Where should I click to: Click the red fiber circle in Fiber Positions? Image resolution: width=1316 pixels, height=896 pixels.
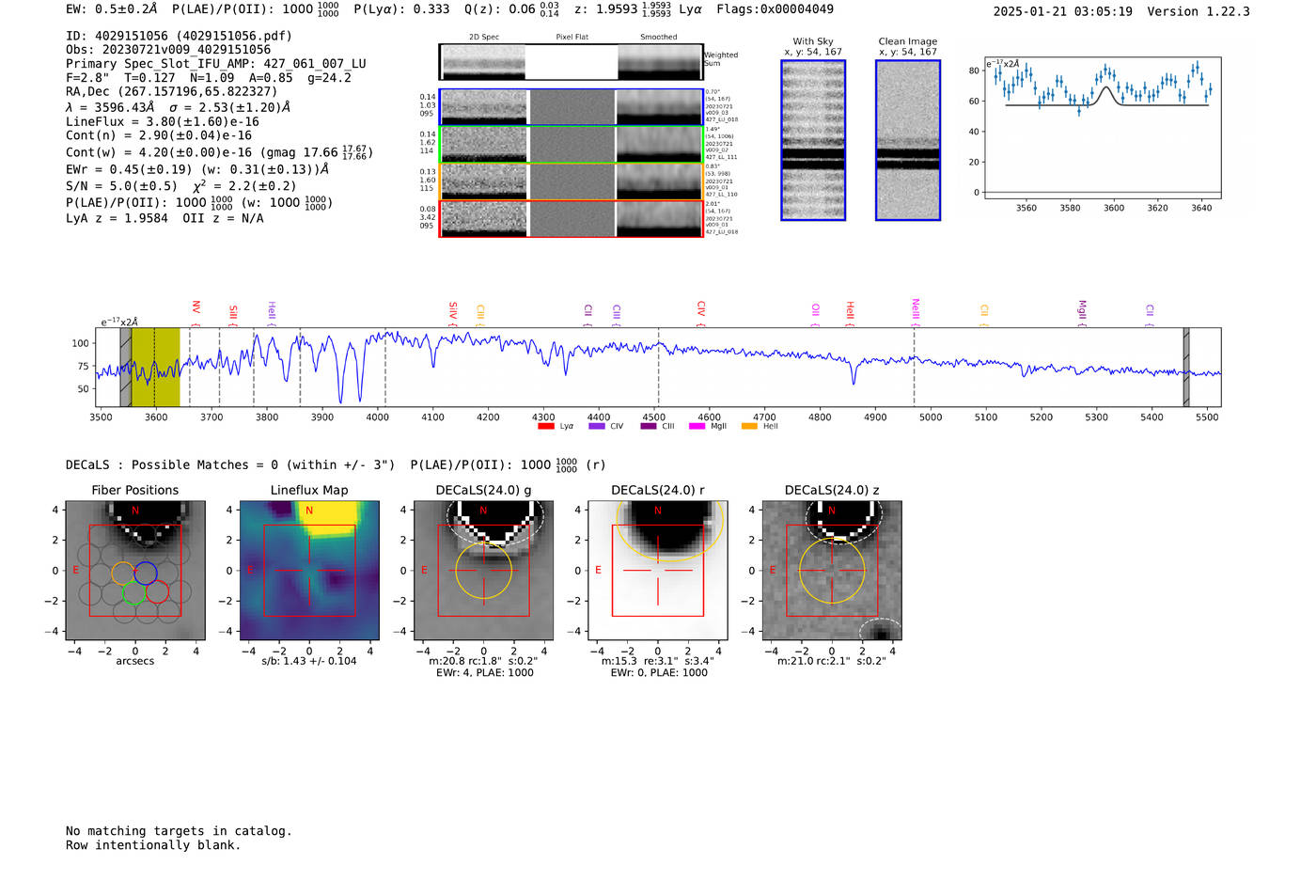coord(157,592)
